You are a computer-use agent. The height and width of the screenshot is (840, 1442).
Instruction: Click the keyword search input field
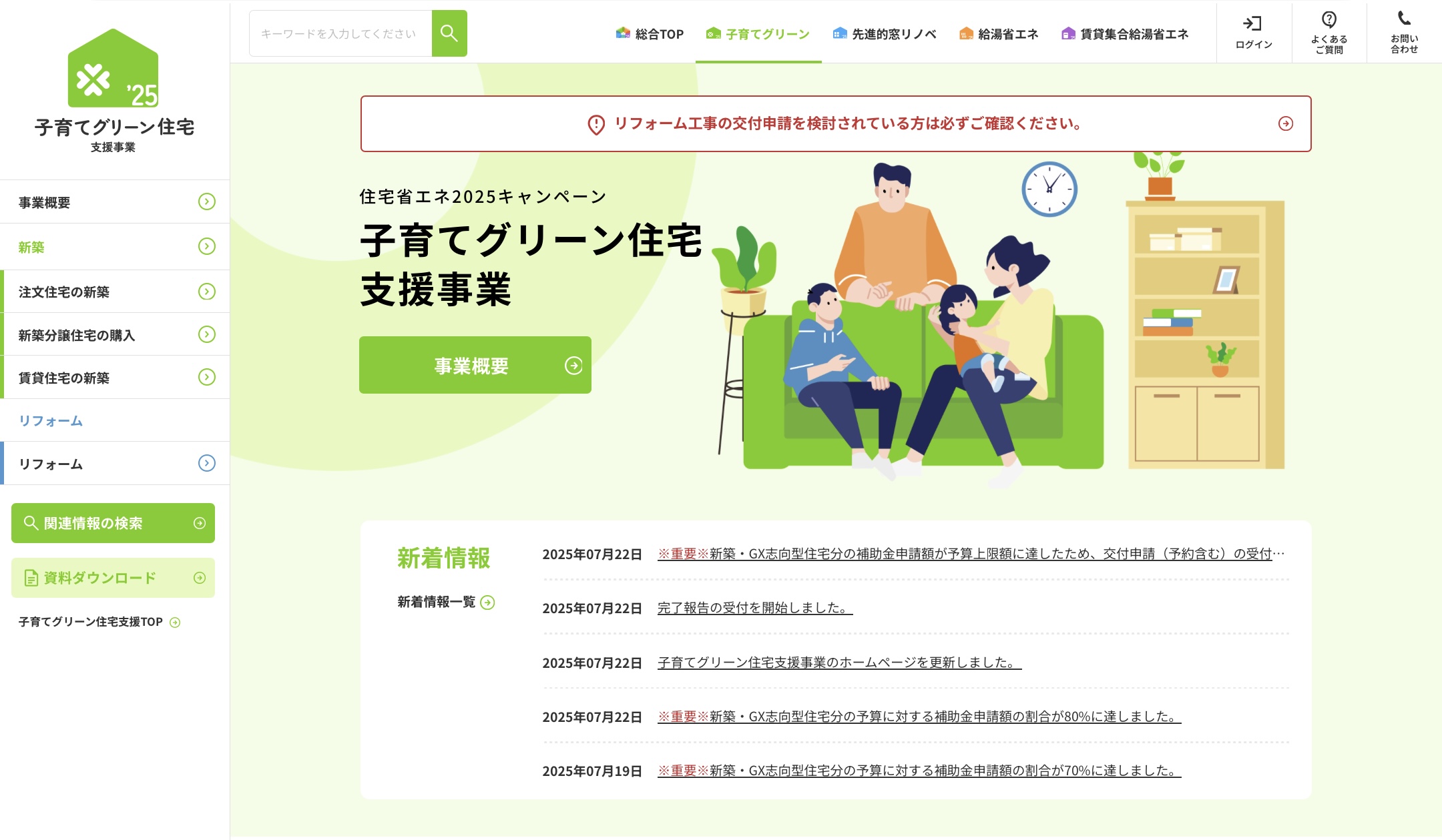tap(340, 33)
